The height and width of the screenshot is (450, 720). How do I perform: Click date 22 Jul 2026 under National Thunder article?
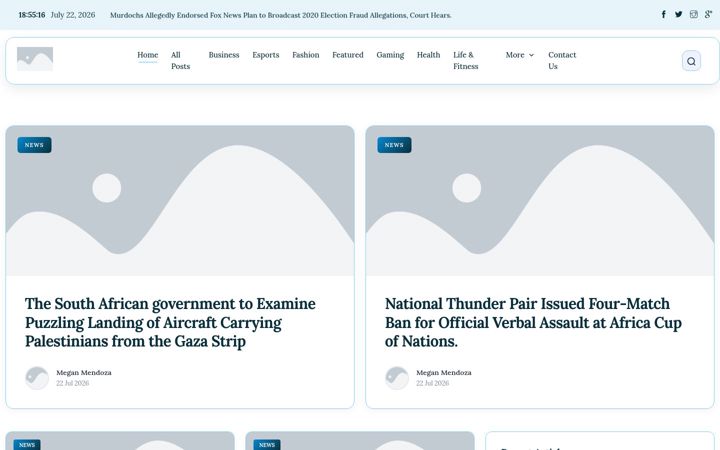click(433, 383)
